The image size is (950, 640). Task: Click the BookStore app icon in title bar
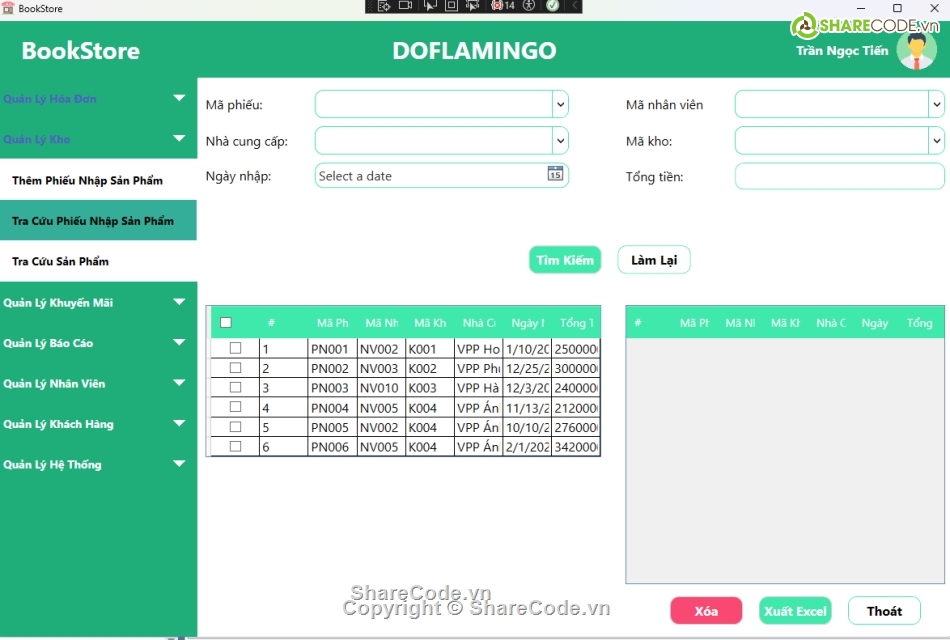click(x=9, y=8)
